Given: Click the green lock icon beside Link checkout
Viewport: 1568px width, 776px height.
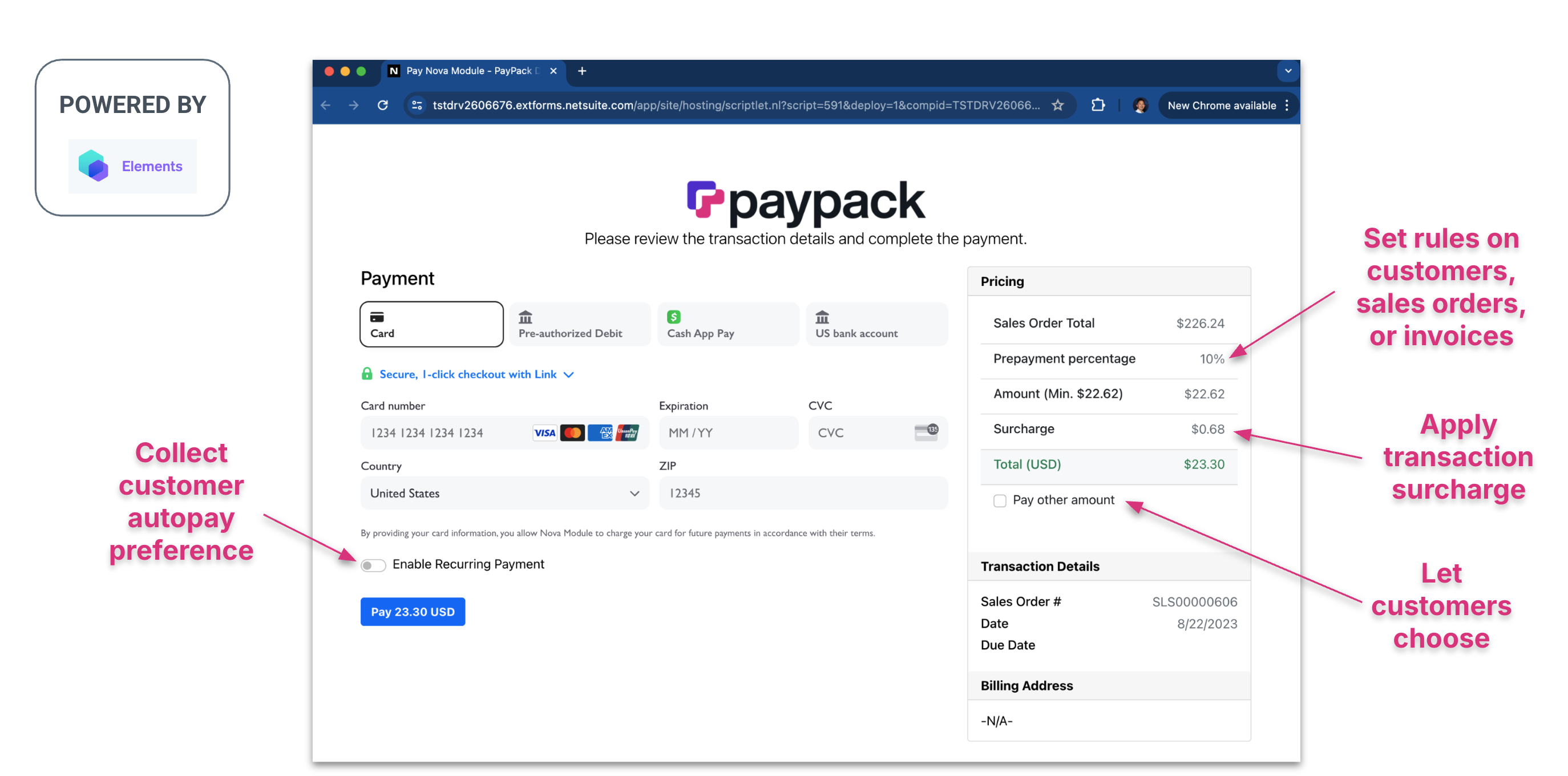Looking at the screenshot, I should point(366,374).
